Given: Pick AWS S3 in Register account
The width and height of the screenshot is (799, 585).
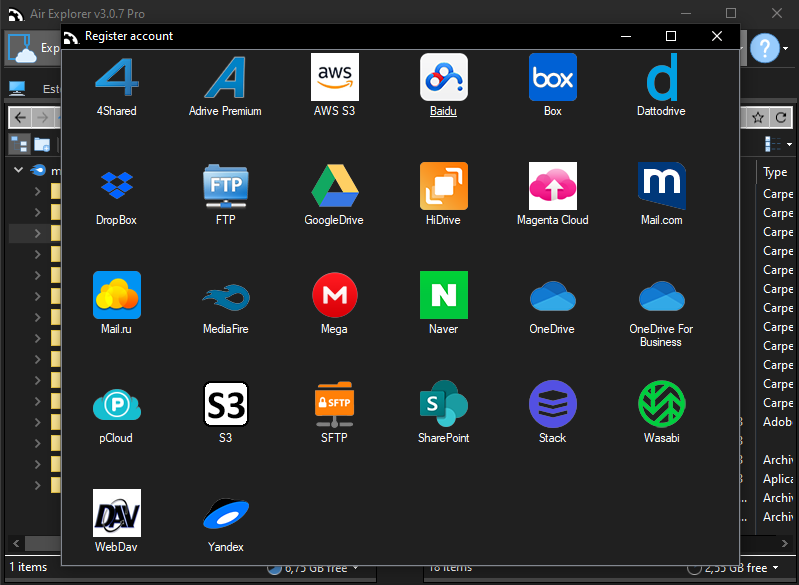Looking at the screenshot, I should tap(334, 86).
